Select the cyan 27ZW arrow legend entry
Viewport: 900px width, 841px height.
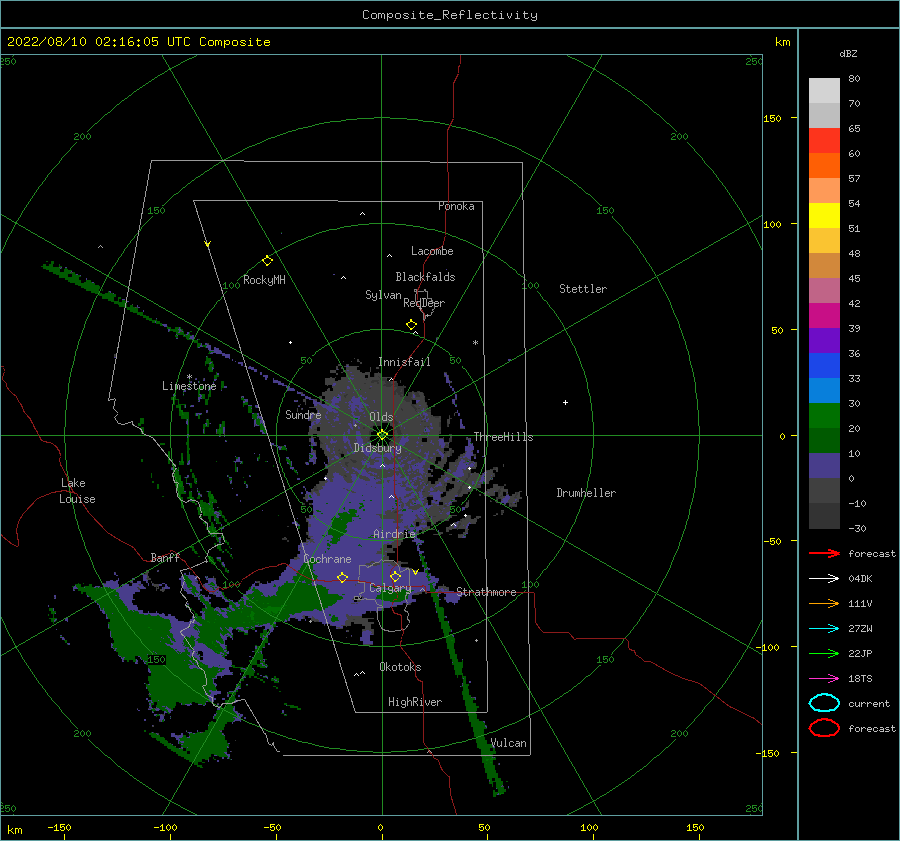coord(825,629)
